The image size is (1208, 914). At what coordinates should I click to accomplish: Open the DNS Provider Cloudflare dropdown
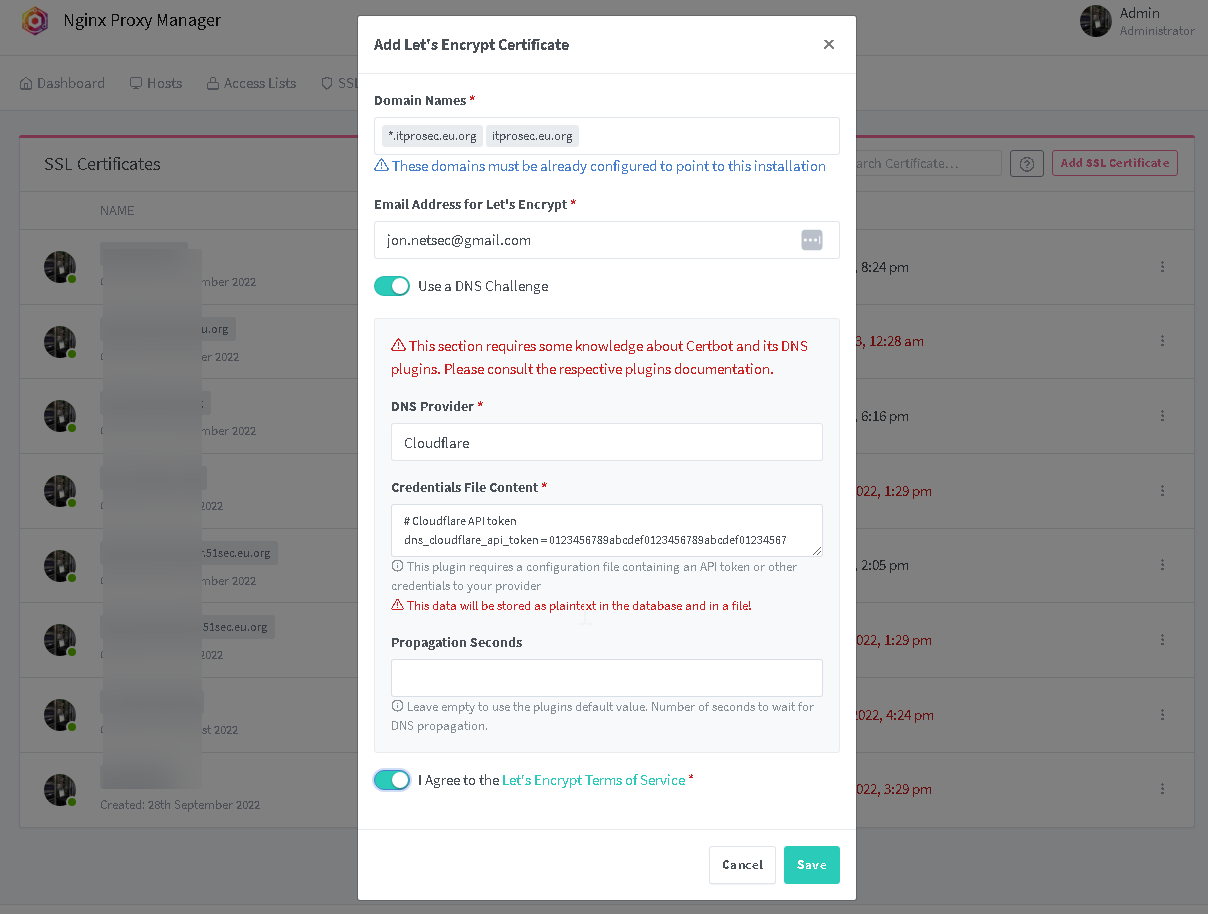[607, 442]
